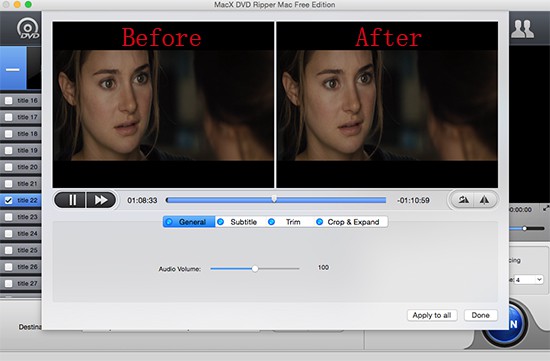The height and width of the screenshot is (361, 550).
Task: Click the flip/mirror video icon
Action: click(x=485, y=200)
